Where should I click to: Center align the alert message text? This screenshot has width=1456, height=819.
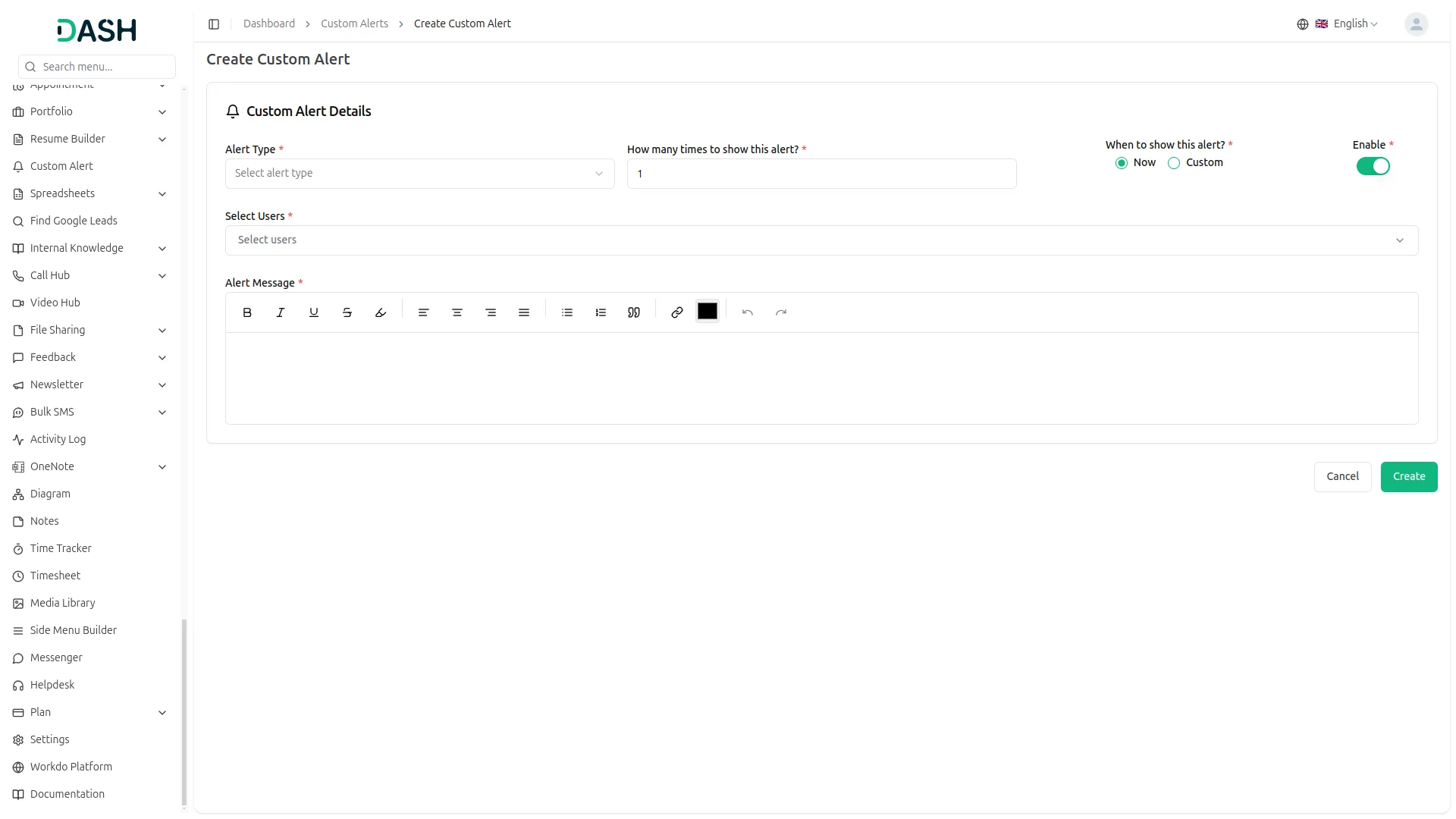pos(457,312)
